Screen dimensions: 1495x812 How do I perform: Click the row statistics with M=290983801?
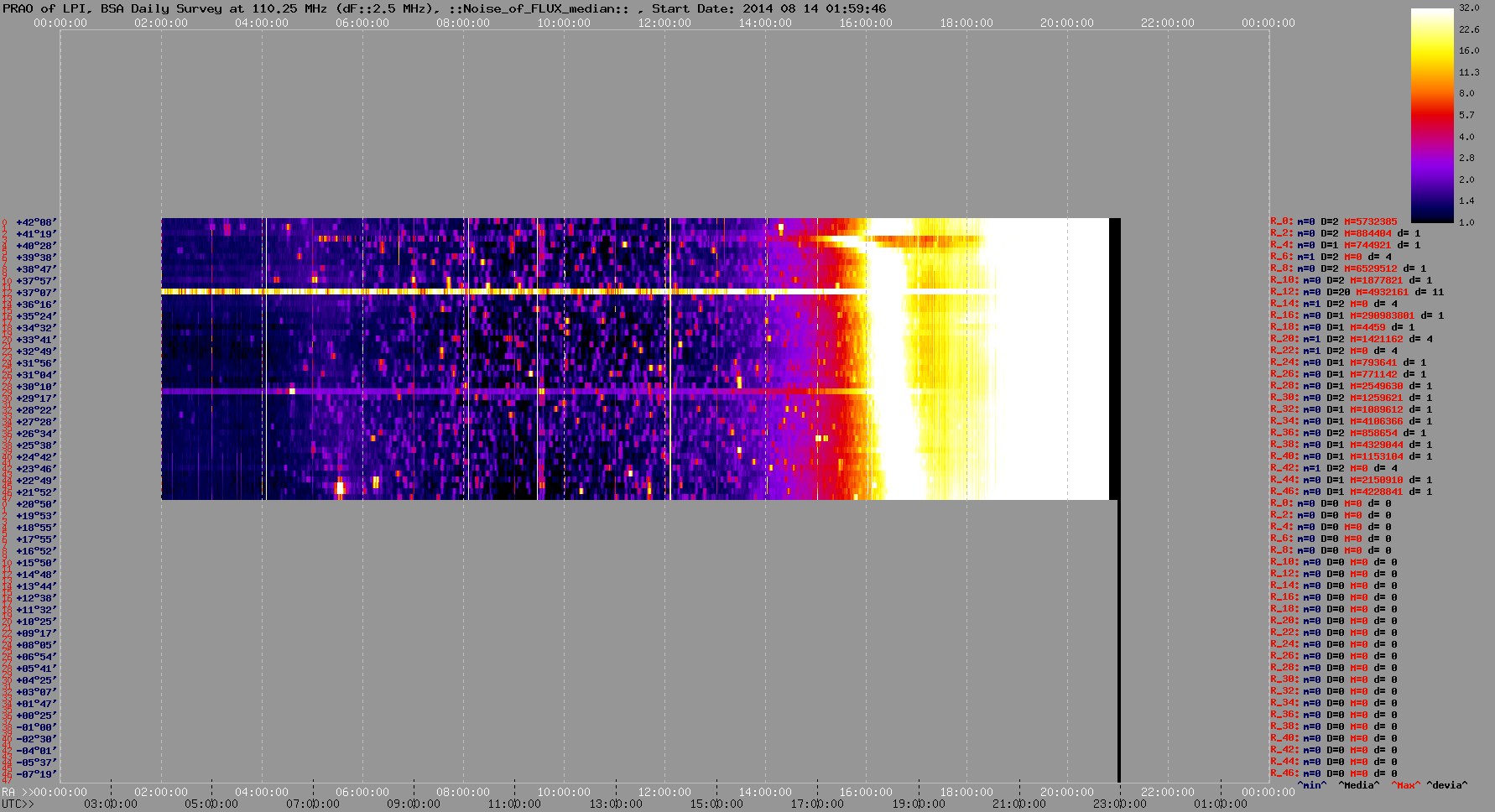1357,315
